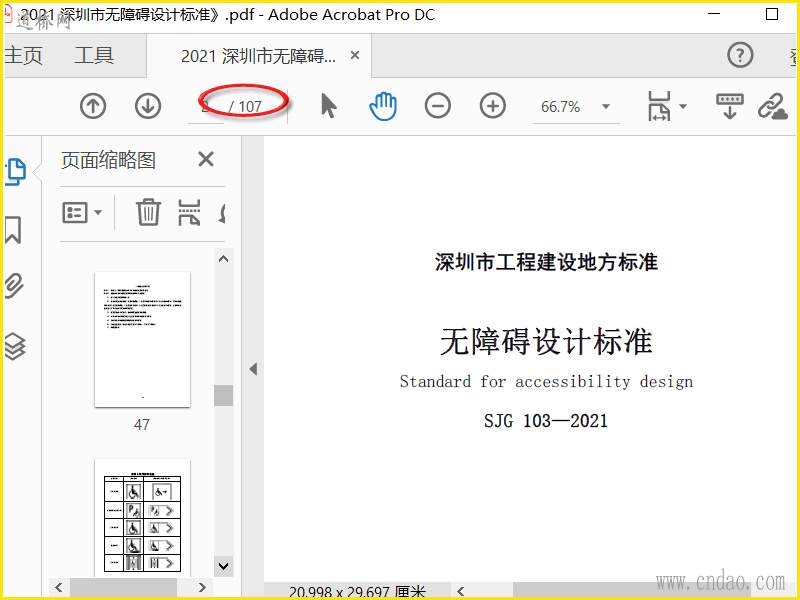The image size is (800, 600).
Task: Click thumbnail scrollbar down arrow
Action: 223,565
